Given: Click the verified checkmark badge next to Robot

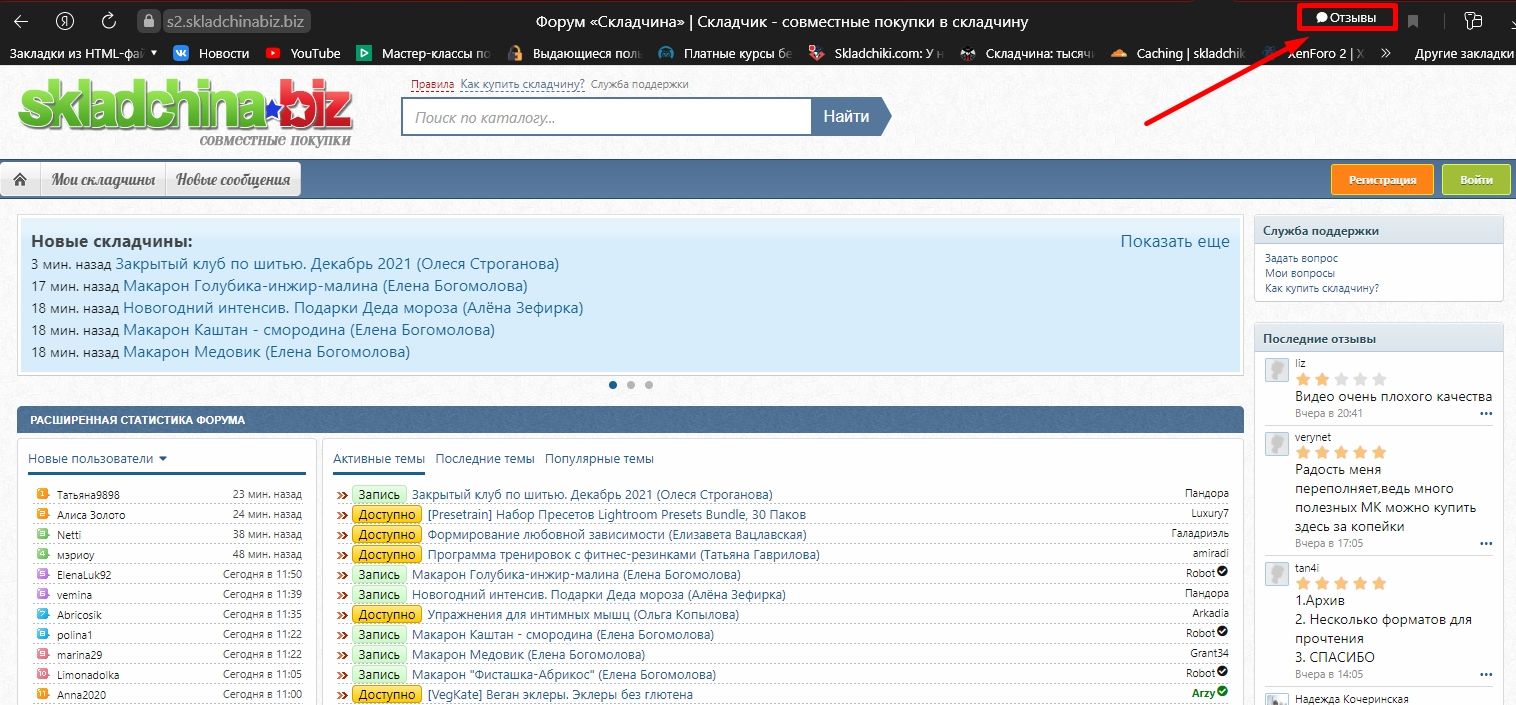Looking at the screenshot, I should (1222, 575).
